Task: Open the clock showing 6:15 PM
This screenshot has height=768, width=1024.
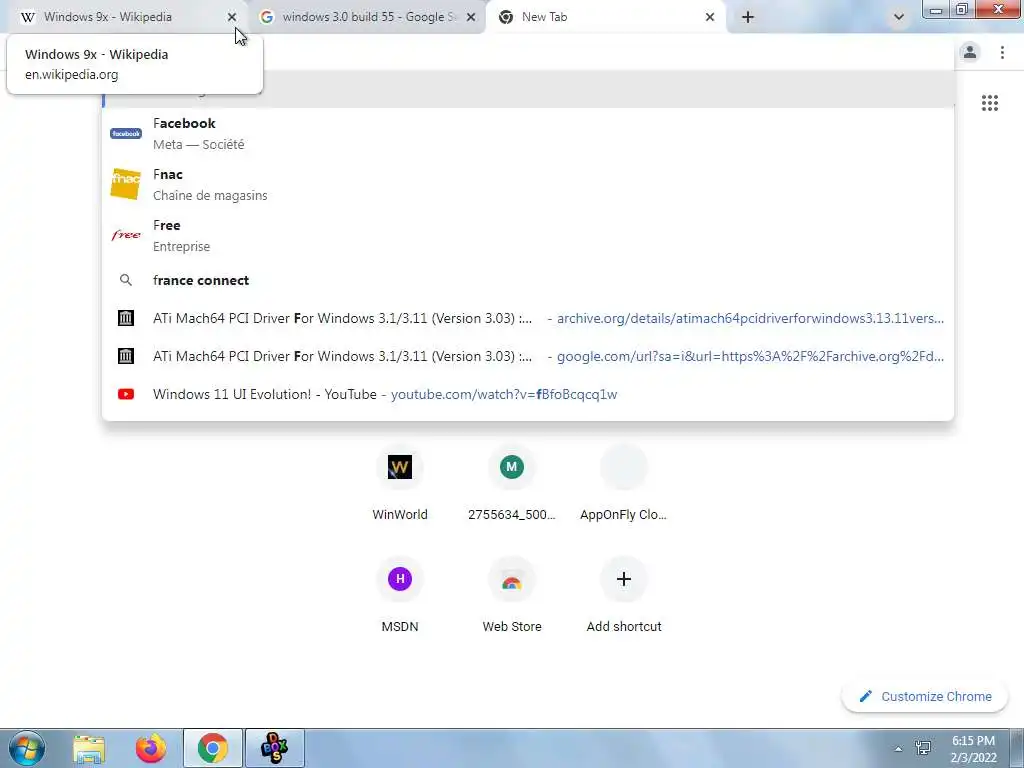Action: point(974,749)
